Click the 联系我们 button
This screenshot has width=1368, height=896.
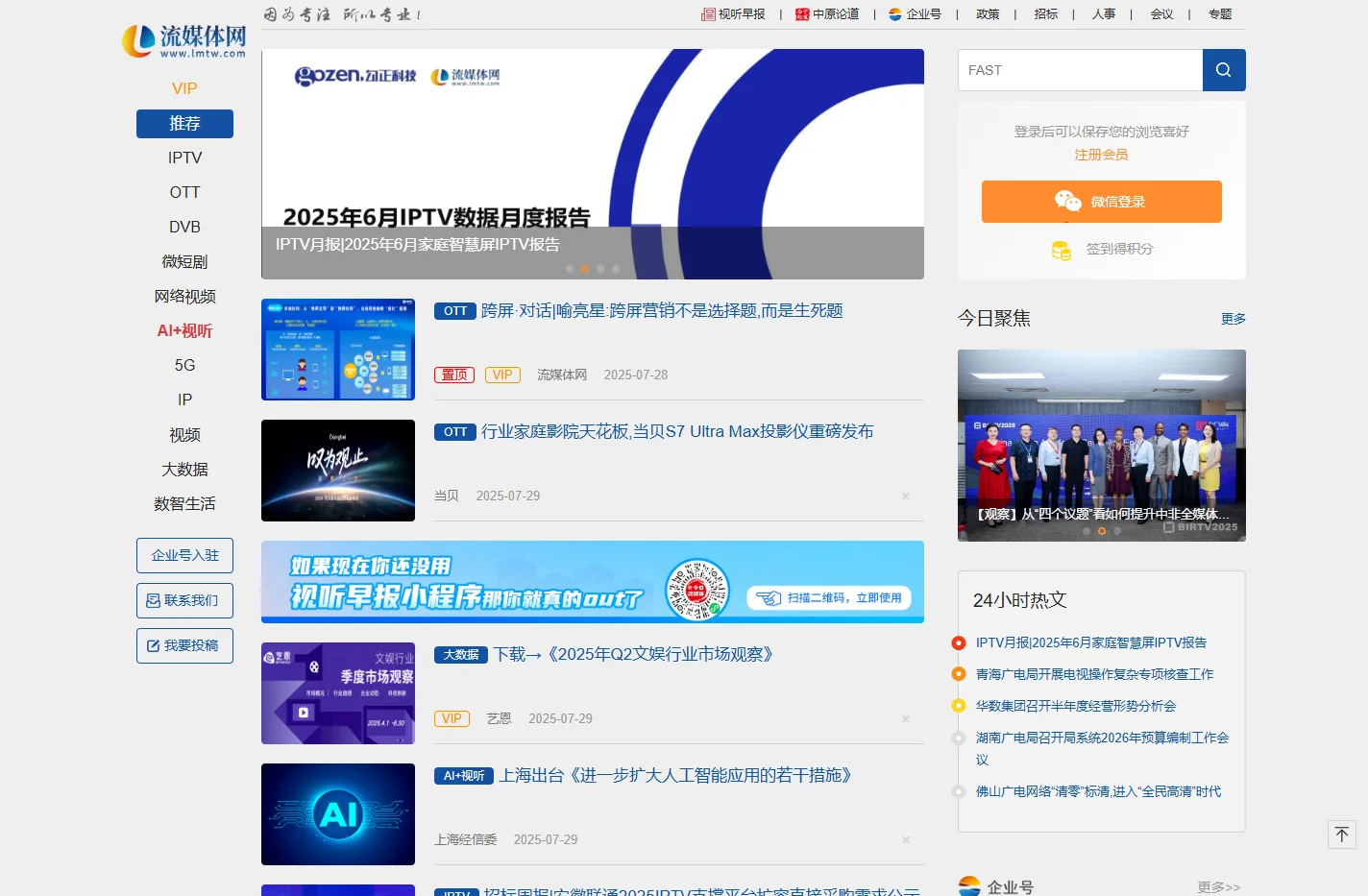point(184,601)
